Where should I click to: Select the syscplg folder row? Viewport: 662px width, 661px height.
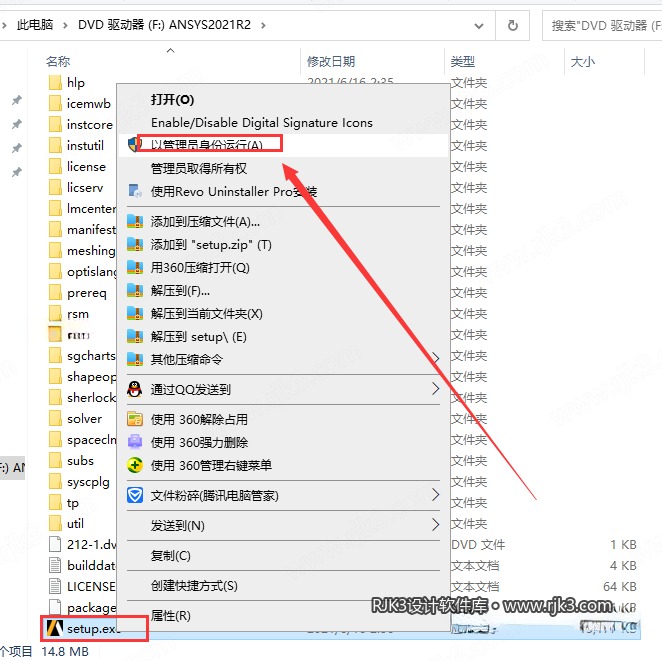80,482
